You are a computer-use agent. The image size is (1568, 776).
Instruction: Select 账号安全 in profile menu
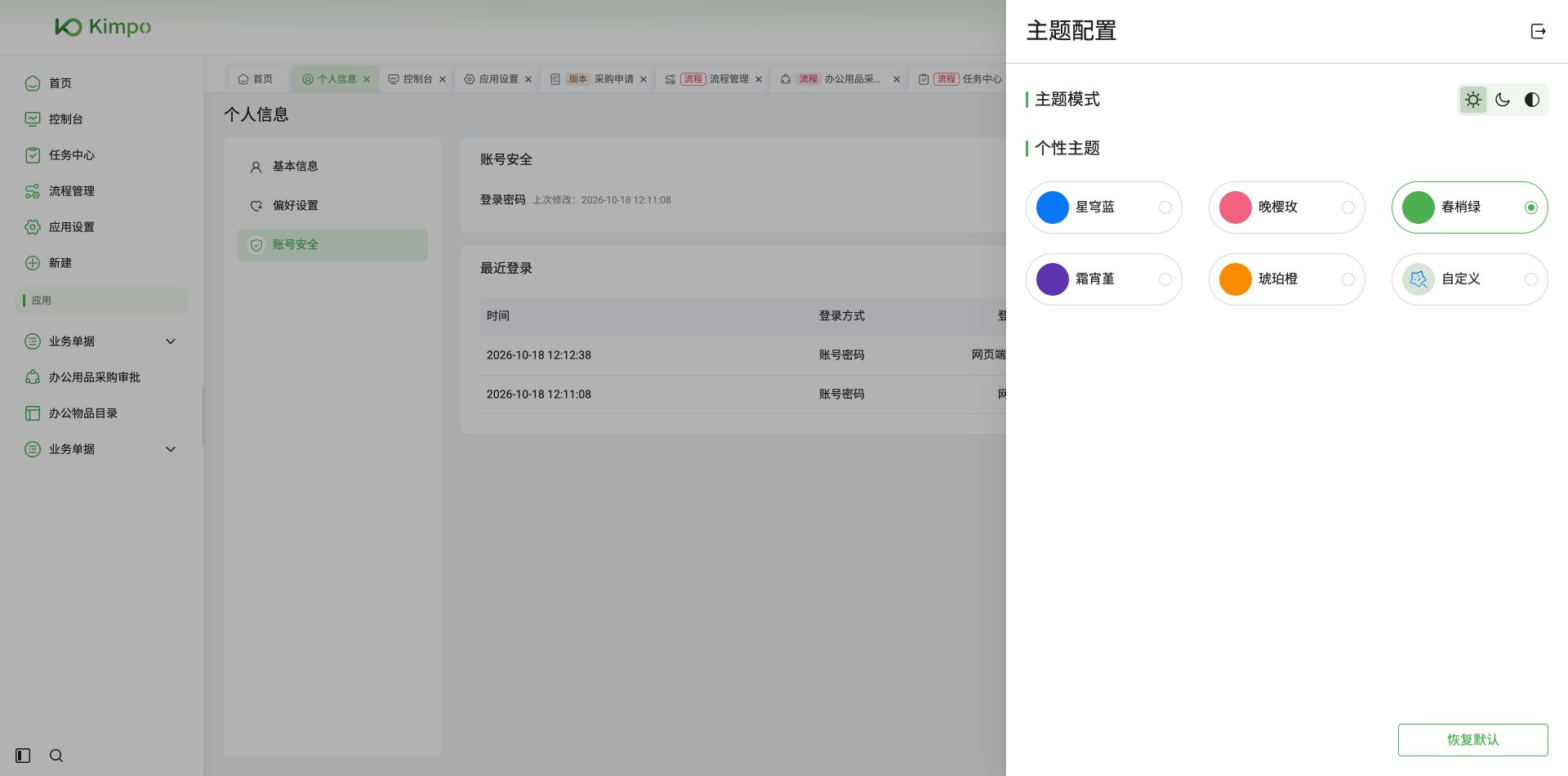coord(332,245)
